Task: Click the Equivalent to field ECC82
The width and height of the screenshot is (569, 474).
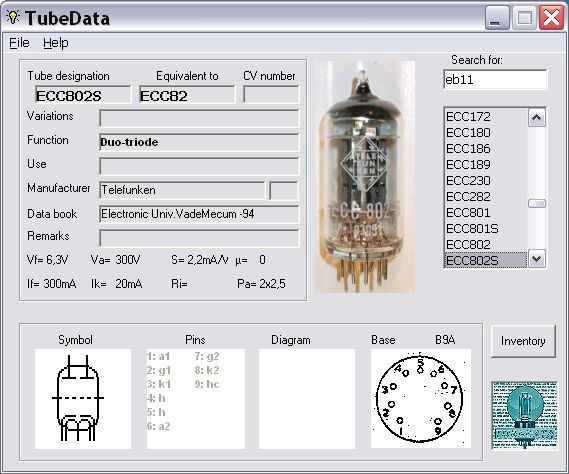Action: 187,95
